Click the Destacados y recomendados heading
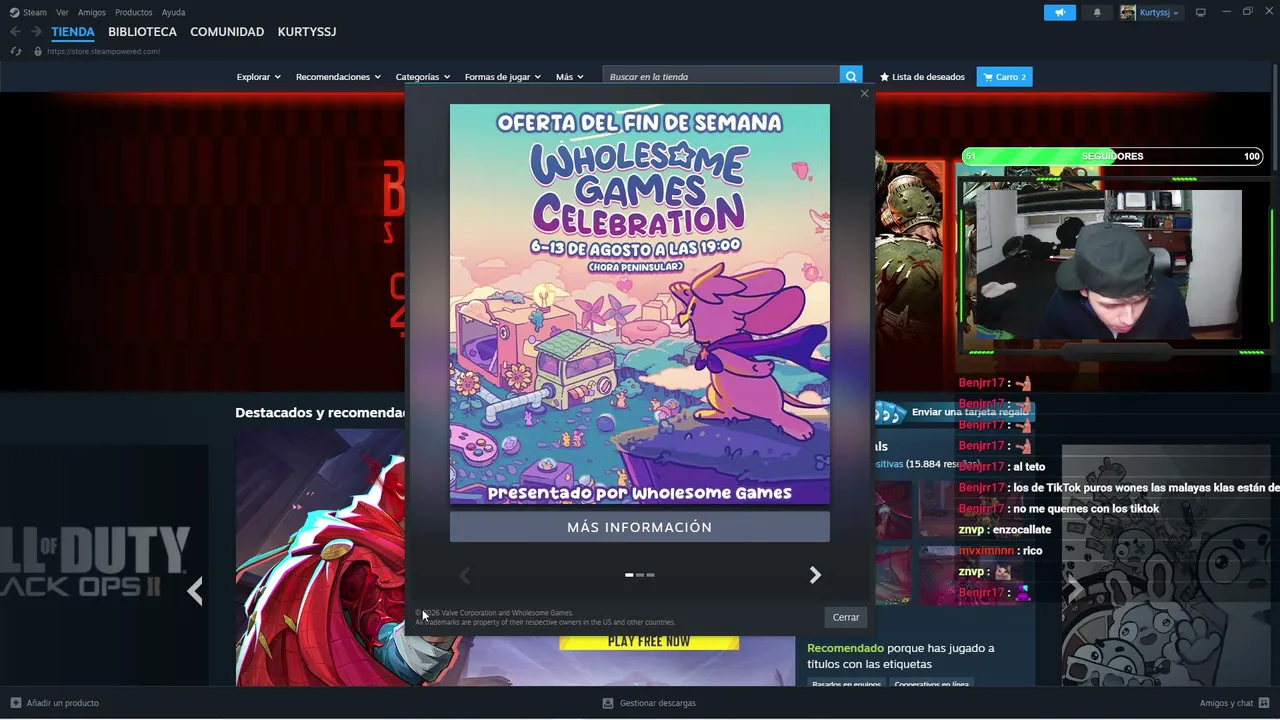1280x720 pixels. point(320,412)
